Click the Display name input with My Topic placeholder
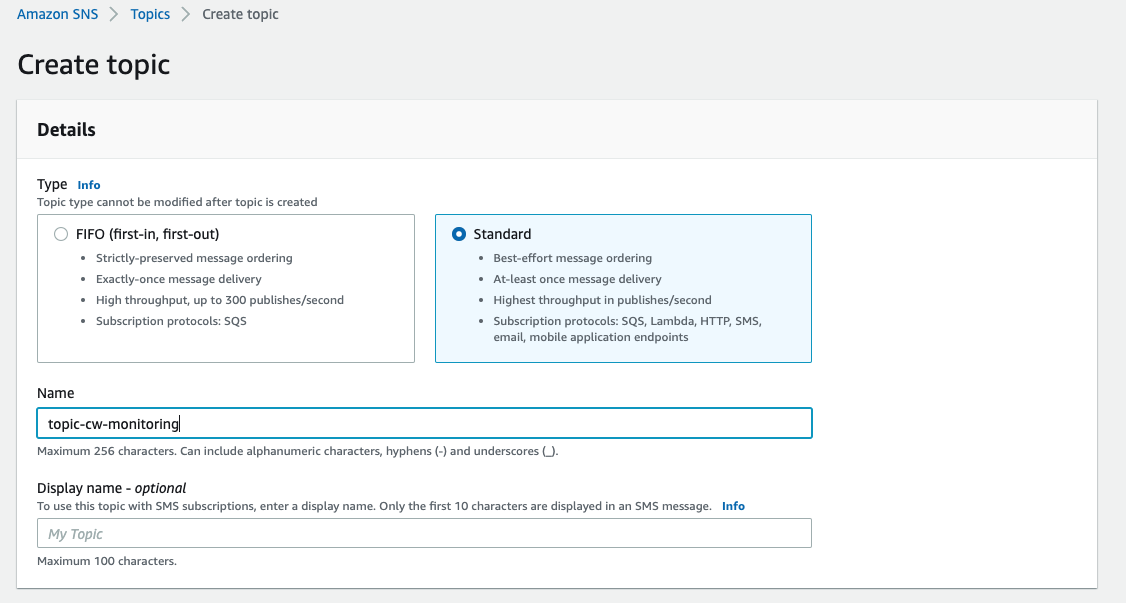This screenshot has height=603, width=1126. point(424,533)
